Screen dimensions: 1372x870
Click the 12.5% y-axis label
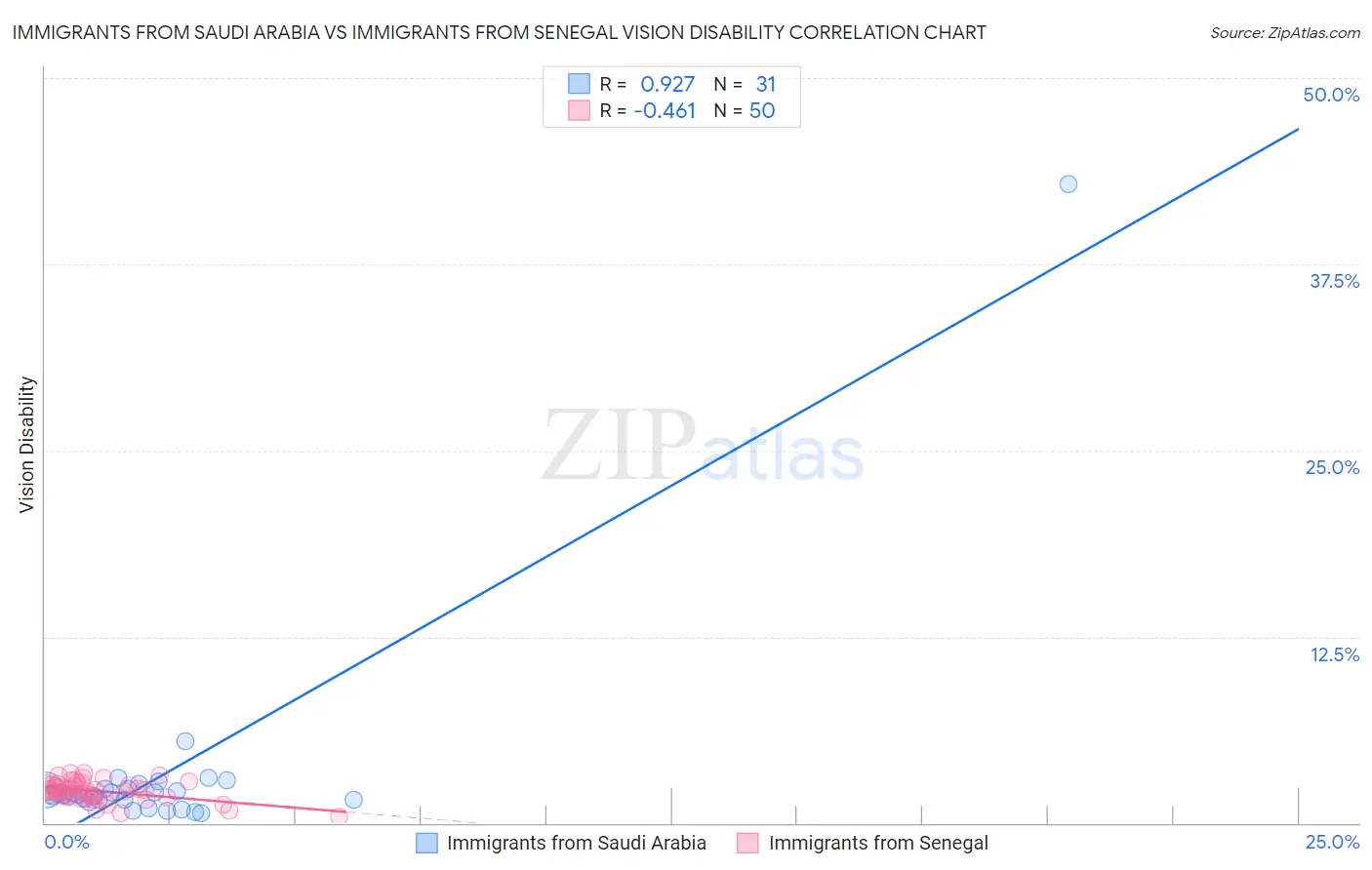[1334, 654]
